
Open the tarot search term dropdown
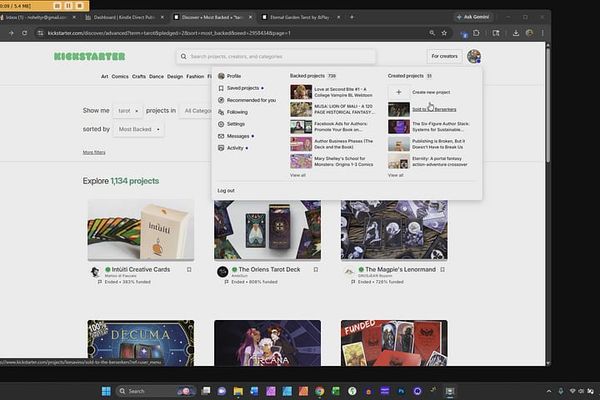pos(128,111)
